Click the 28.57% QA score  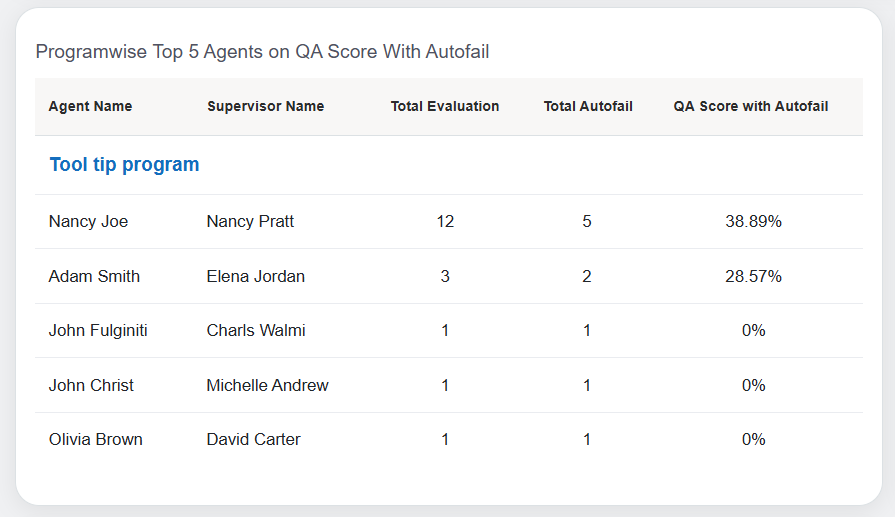click(x=753, y=276)
